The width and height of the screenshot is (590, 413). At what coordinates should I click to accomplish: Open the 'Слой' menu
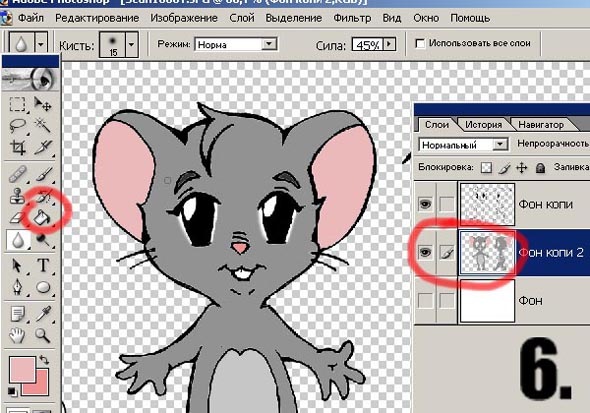click(242, 18)
